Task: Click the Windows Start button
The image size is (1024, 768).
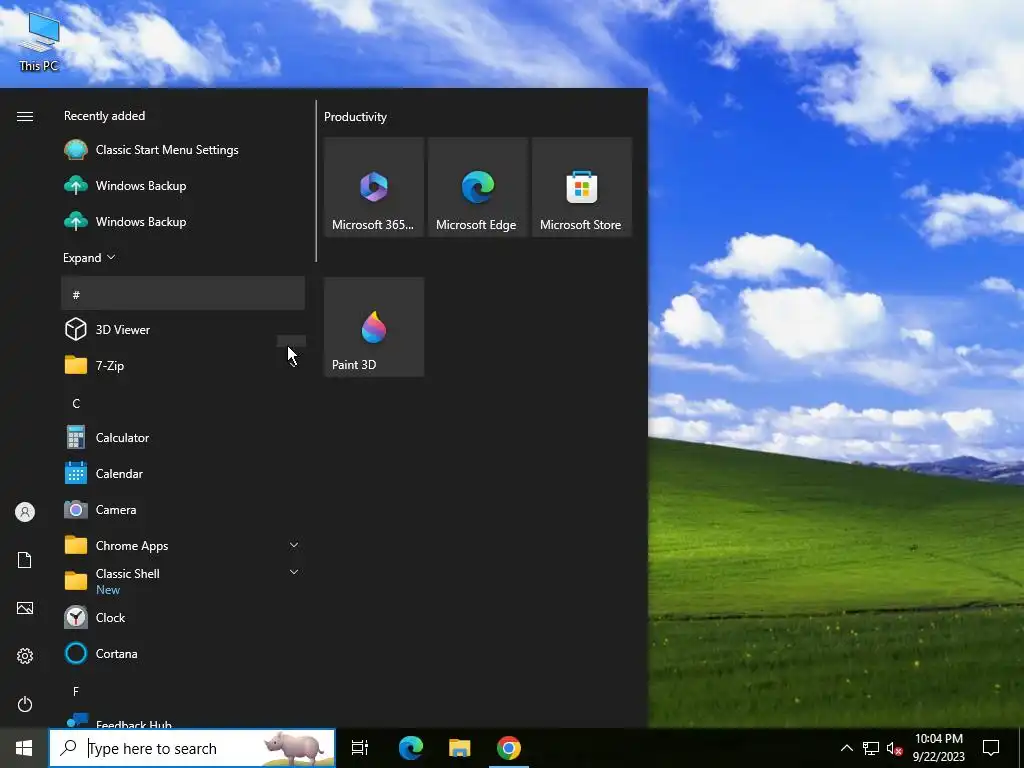Action: pos(24,748)
